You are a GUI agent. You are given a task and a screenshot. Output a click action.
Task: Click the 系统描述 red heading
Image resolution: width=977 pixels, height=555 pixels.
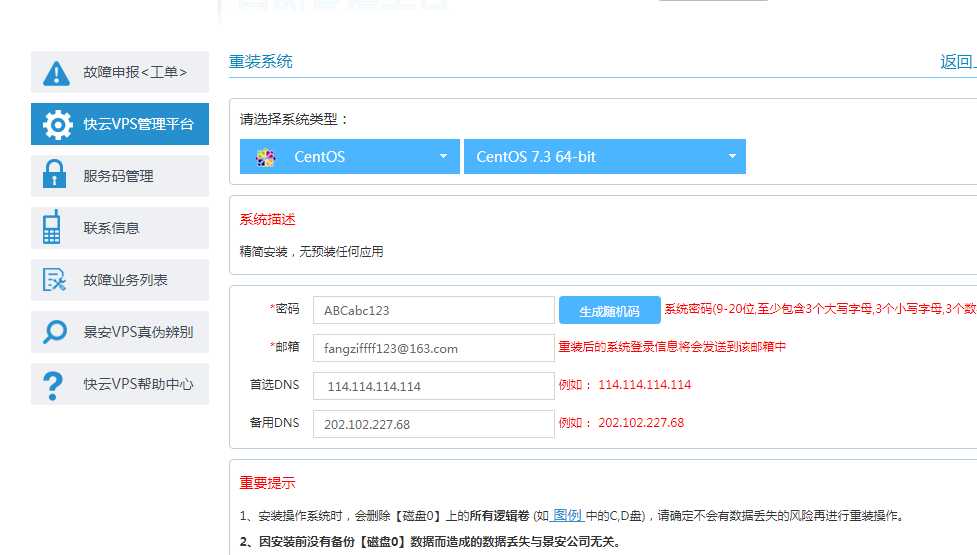[267, 219]
